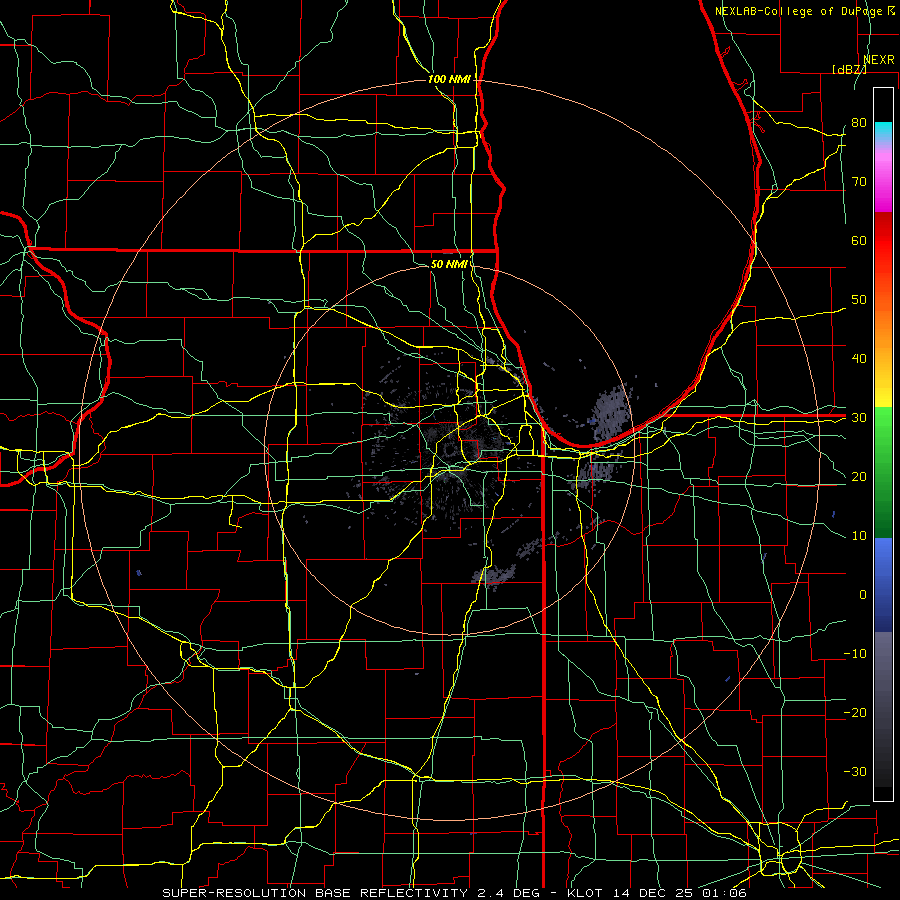
Task: Click the 40 value on the dBZ scale
Action: point(859,359)
